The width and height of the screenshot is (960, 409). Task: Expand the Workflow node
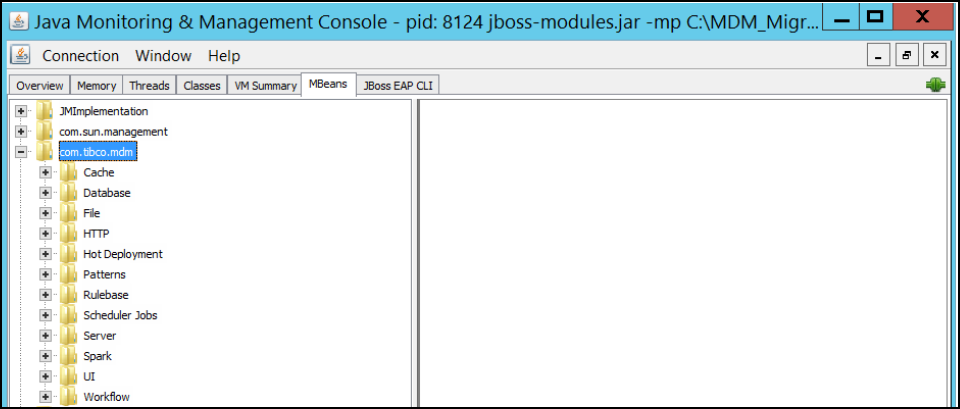point(45,397)
